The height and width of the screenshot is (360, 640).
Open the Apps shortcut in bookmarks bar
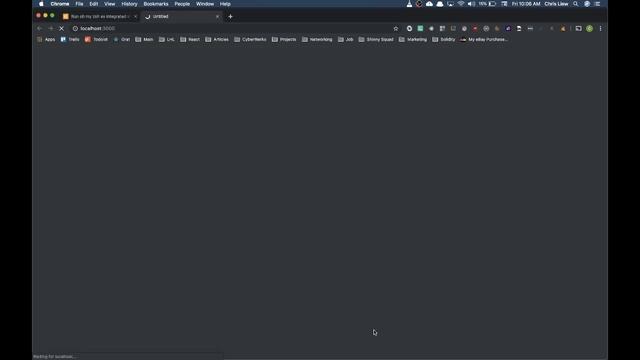click(46, 40)
